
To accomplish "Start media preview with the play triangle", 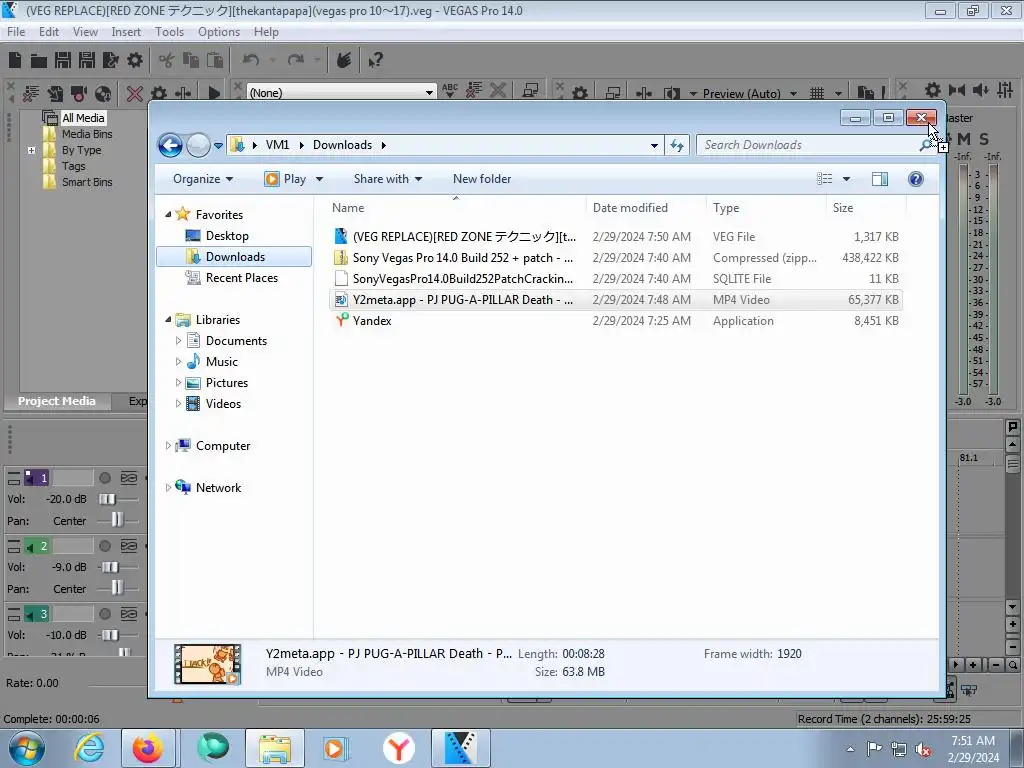I will (x=214, y=93).
